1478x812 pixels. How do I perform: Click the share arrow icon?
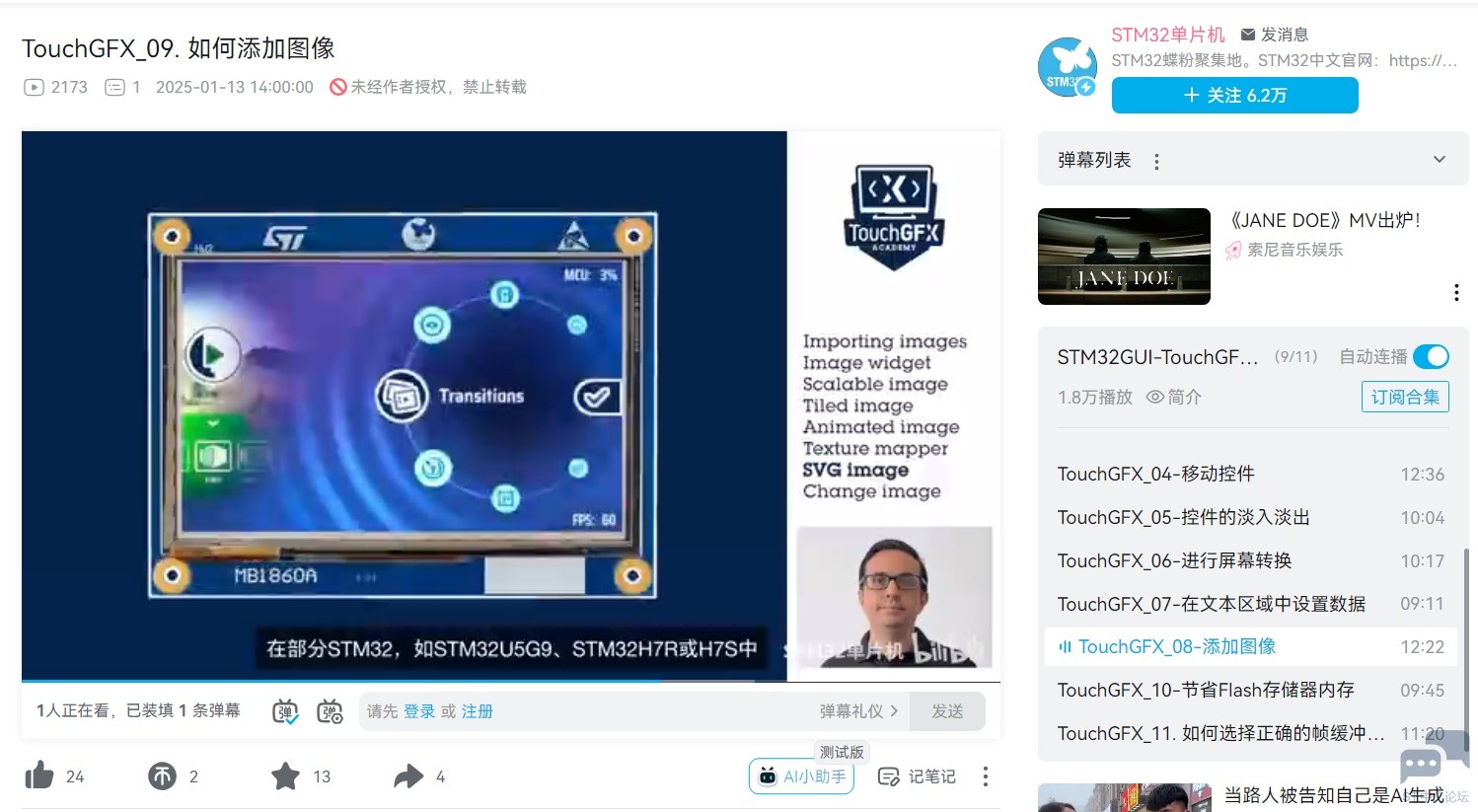coord(407,776)
